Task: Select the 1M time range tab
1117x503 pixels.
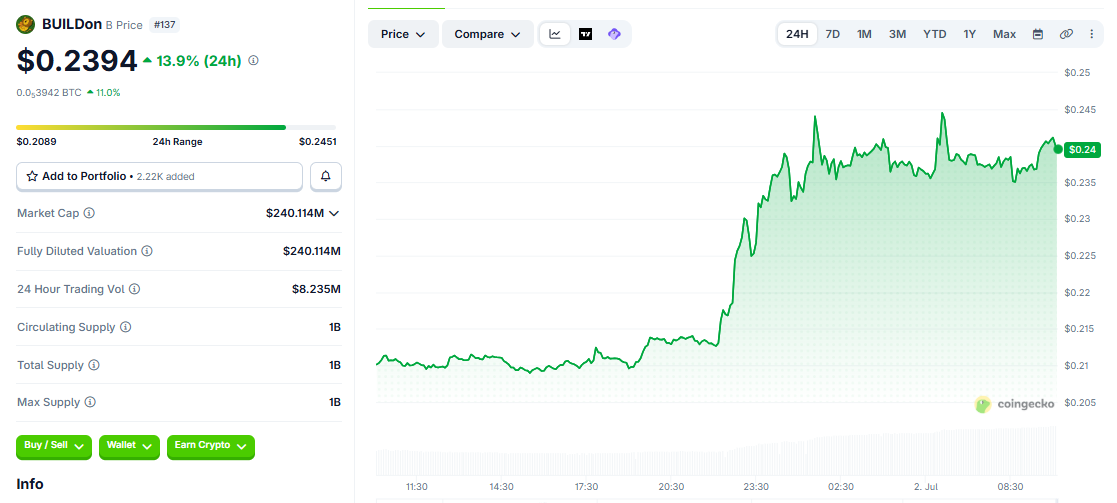Action: tap(864, 34)
